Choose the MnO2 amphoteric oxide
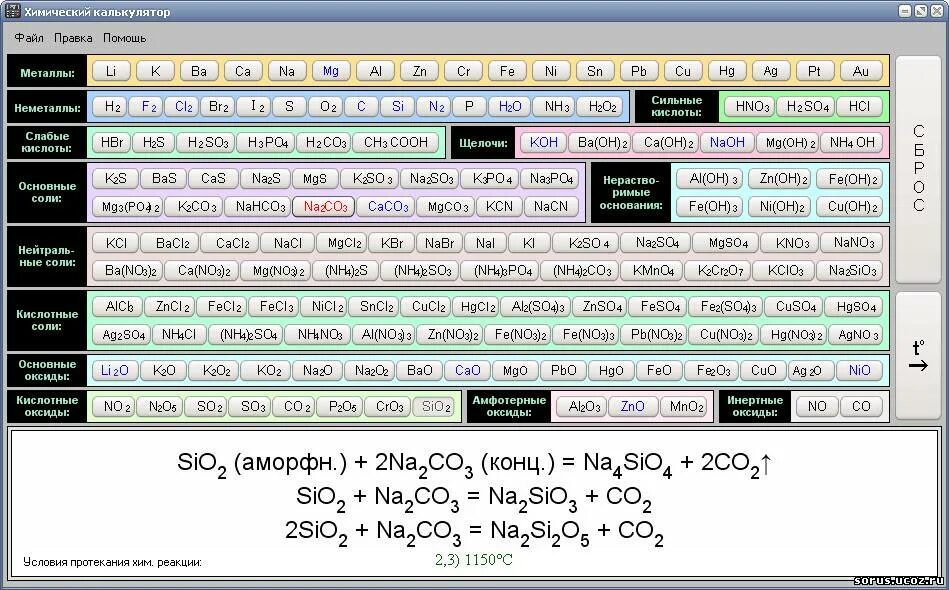 [686, 407]
